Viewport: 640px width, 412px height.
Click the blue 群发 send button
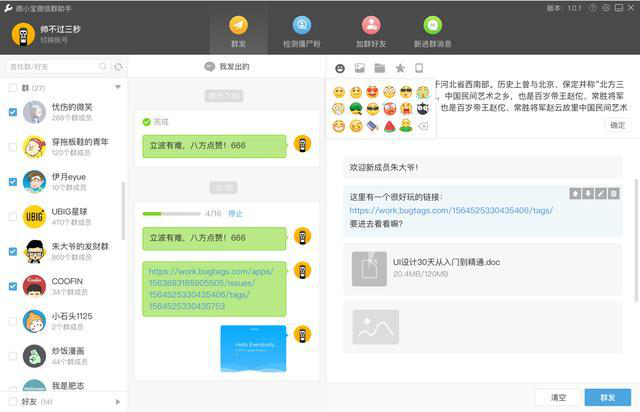(607, 397)
